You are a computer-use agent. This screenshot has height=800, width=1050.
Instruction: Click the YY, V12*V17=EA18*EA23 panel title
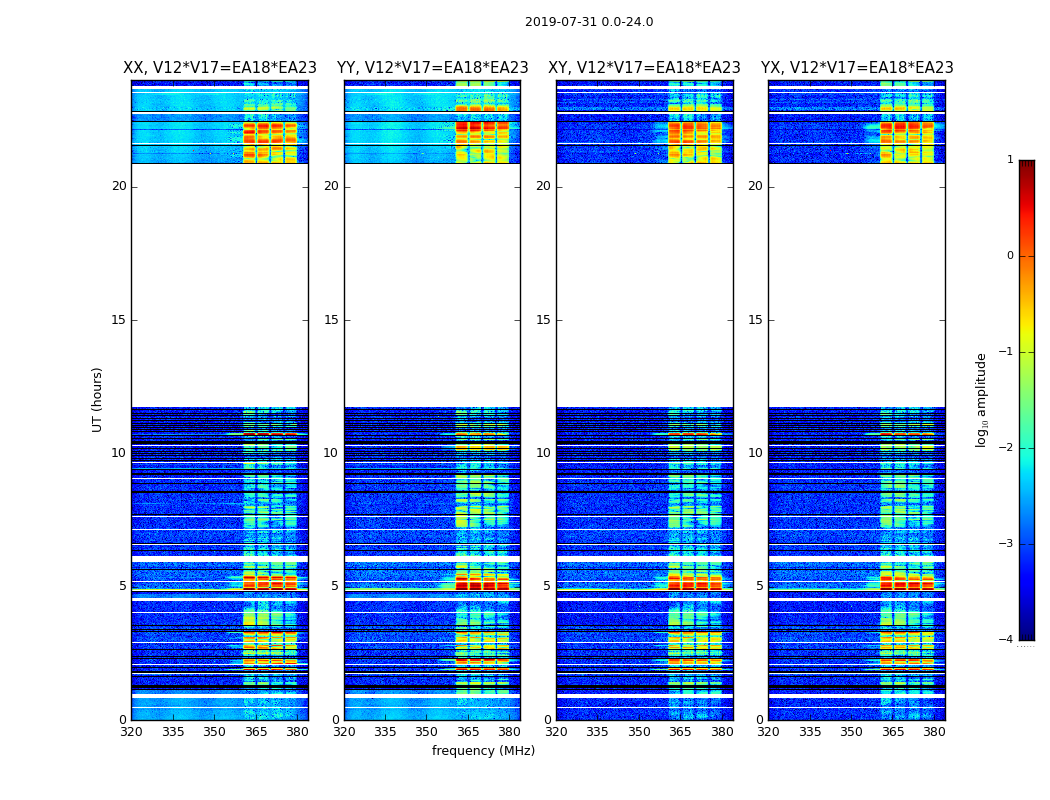[x=433, y=68]
